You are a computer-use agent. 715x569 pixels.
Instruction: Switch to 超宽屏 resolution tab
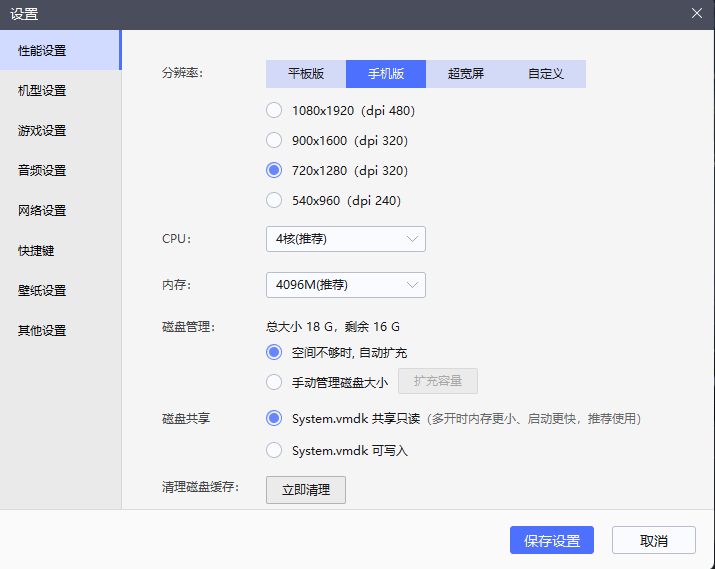[x=466, y=74]
